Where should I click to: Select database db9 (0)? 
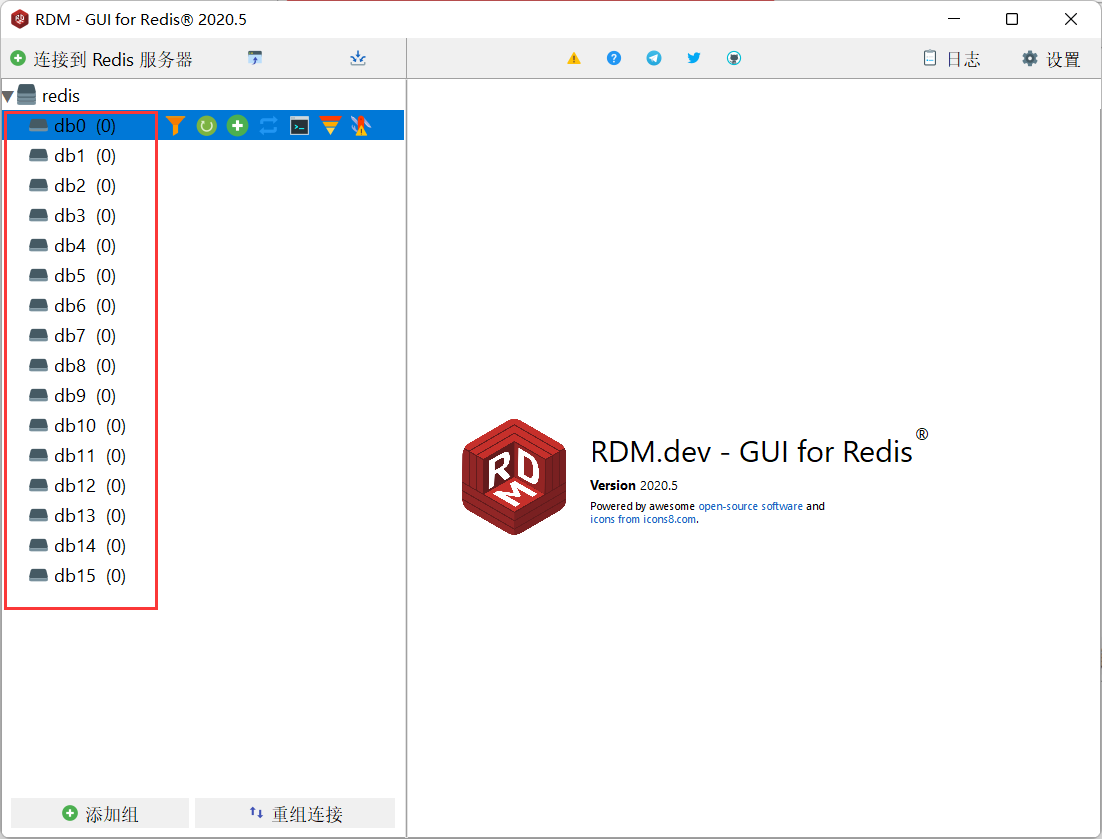tap(72, 396)
